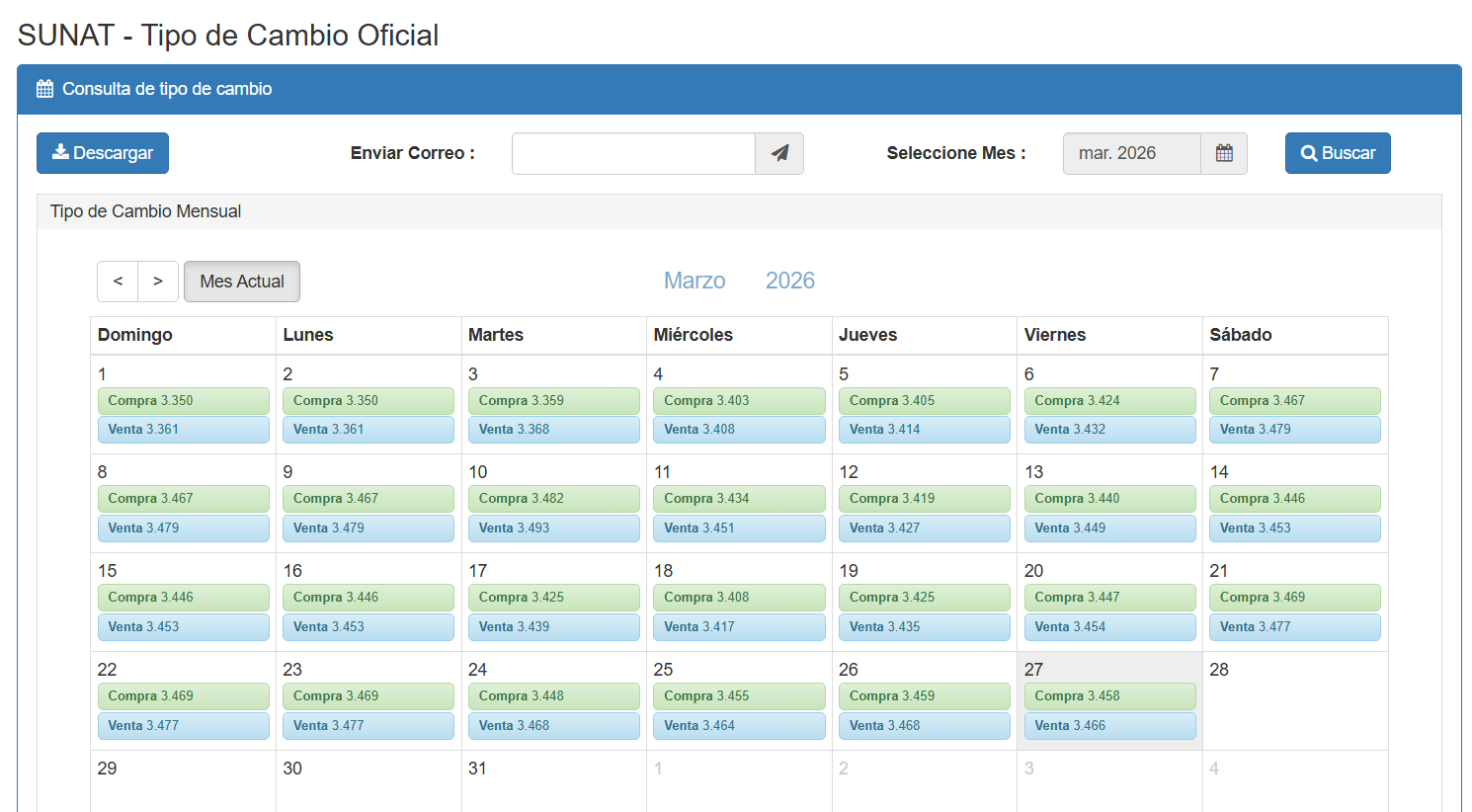Viewport: 1472px width, 812px height.
Task: Click Venta 3.466 on day 27
Action: (1109, 726)
